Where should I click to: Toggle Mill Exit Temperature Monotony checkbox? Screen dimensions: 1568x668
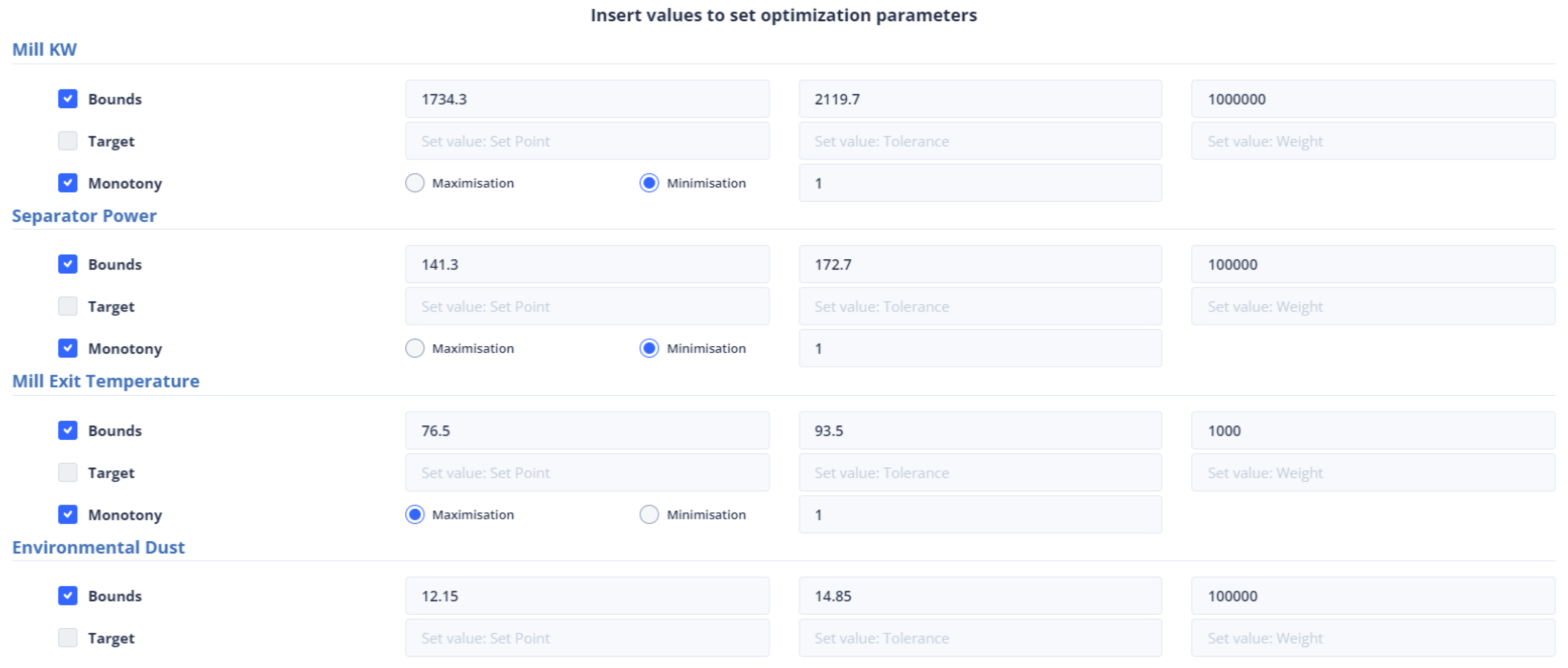pyautogui.click(x=68, y=514)
